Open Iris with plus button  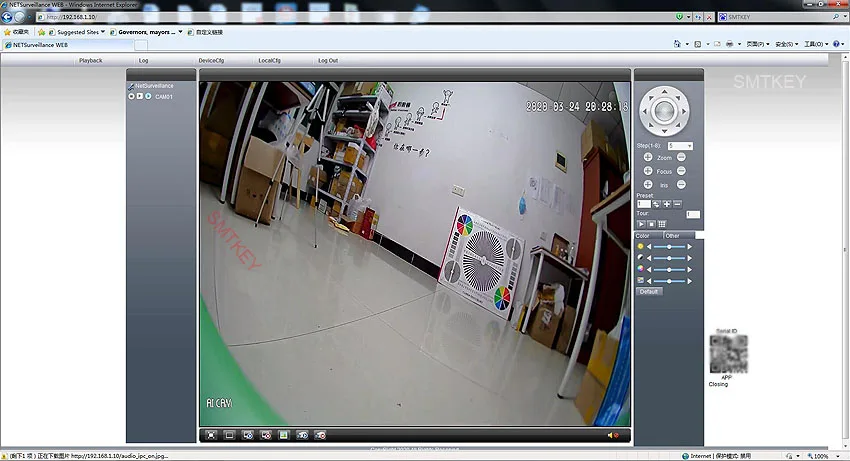[x=648, y=184]
